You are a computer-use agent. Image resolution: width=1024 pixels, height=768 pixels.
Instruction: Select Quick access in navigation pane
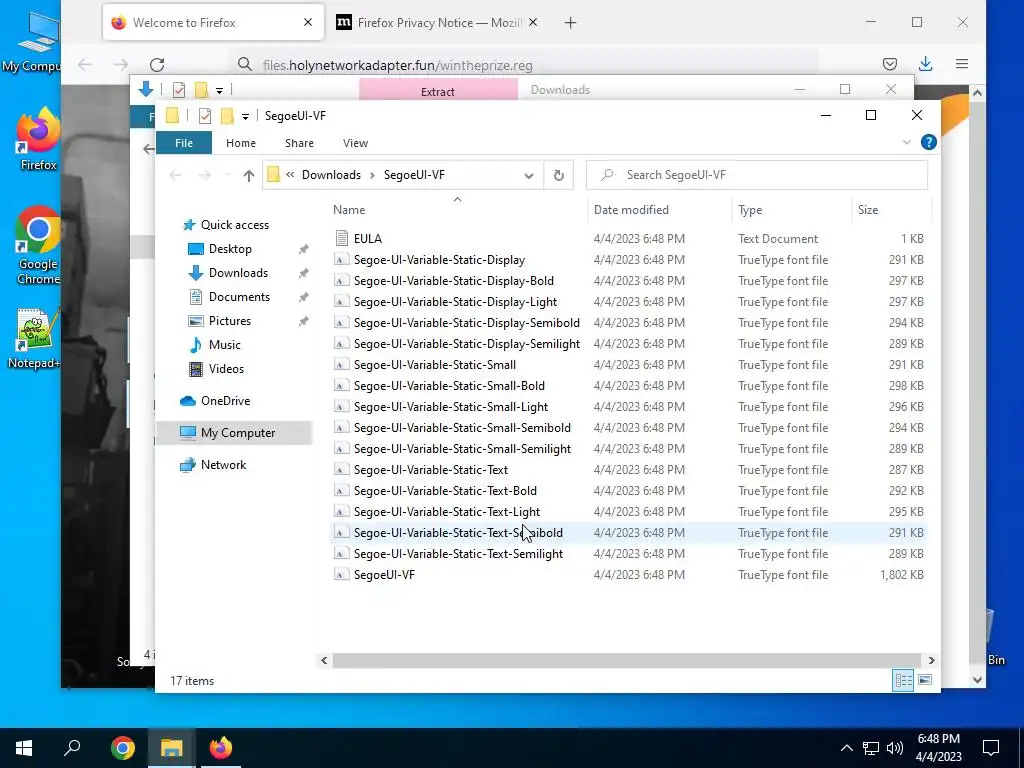click(234, 225)
